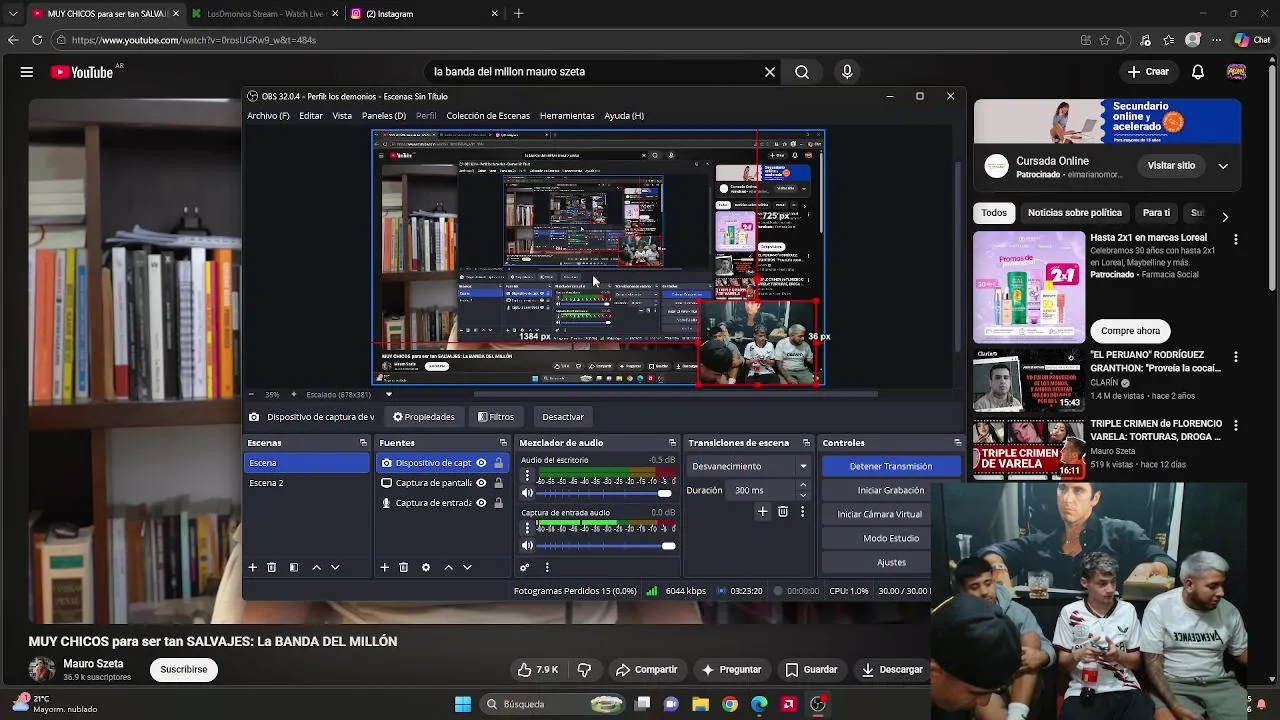The width and height of the screenshot is (1280, 720).
Task: Delete selected source with Fuentes trash icon
Action: tap(404, 567)
